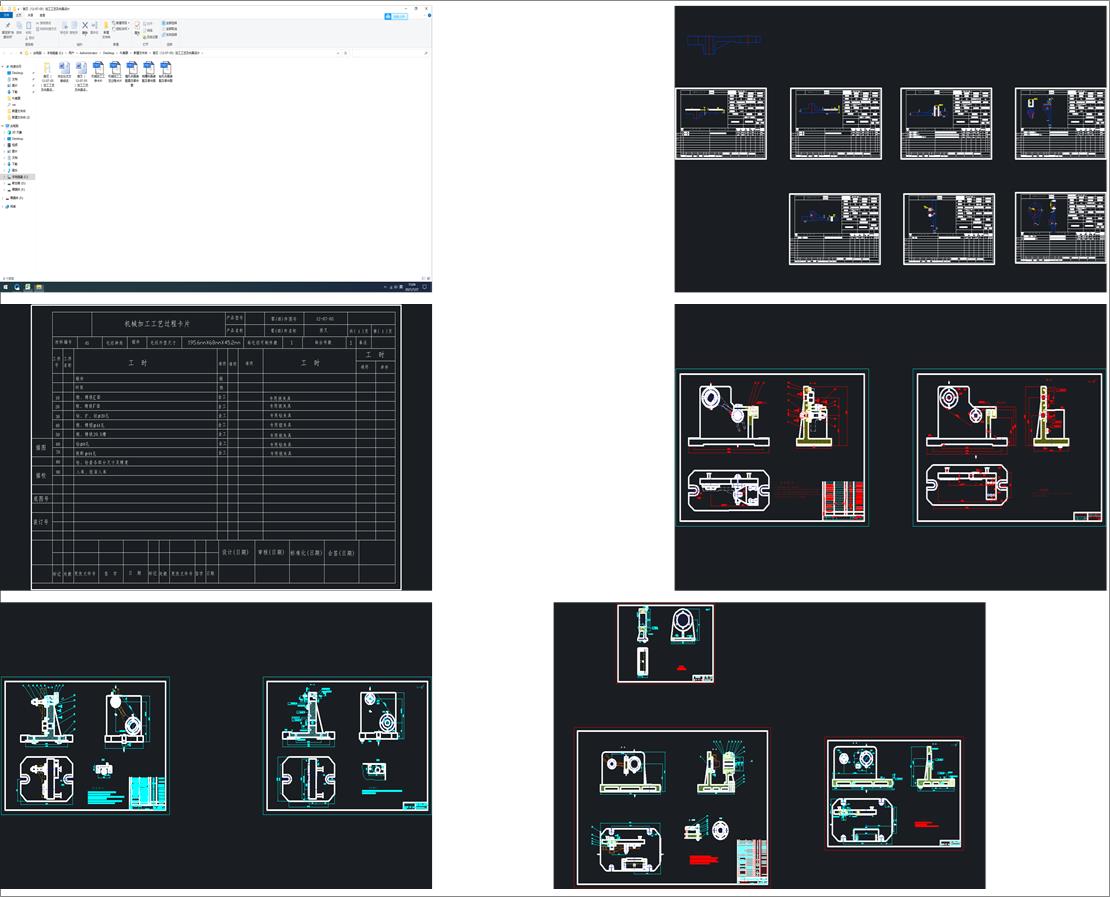Click the blue cloud upload button in Explorer
Screen dimensions: 1110x897
pos(396,16)
